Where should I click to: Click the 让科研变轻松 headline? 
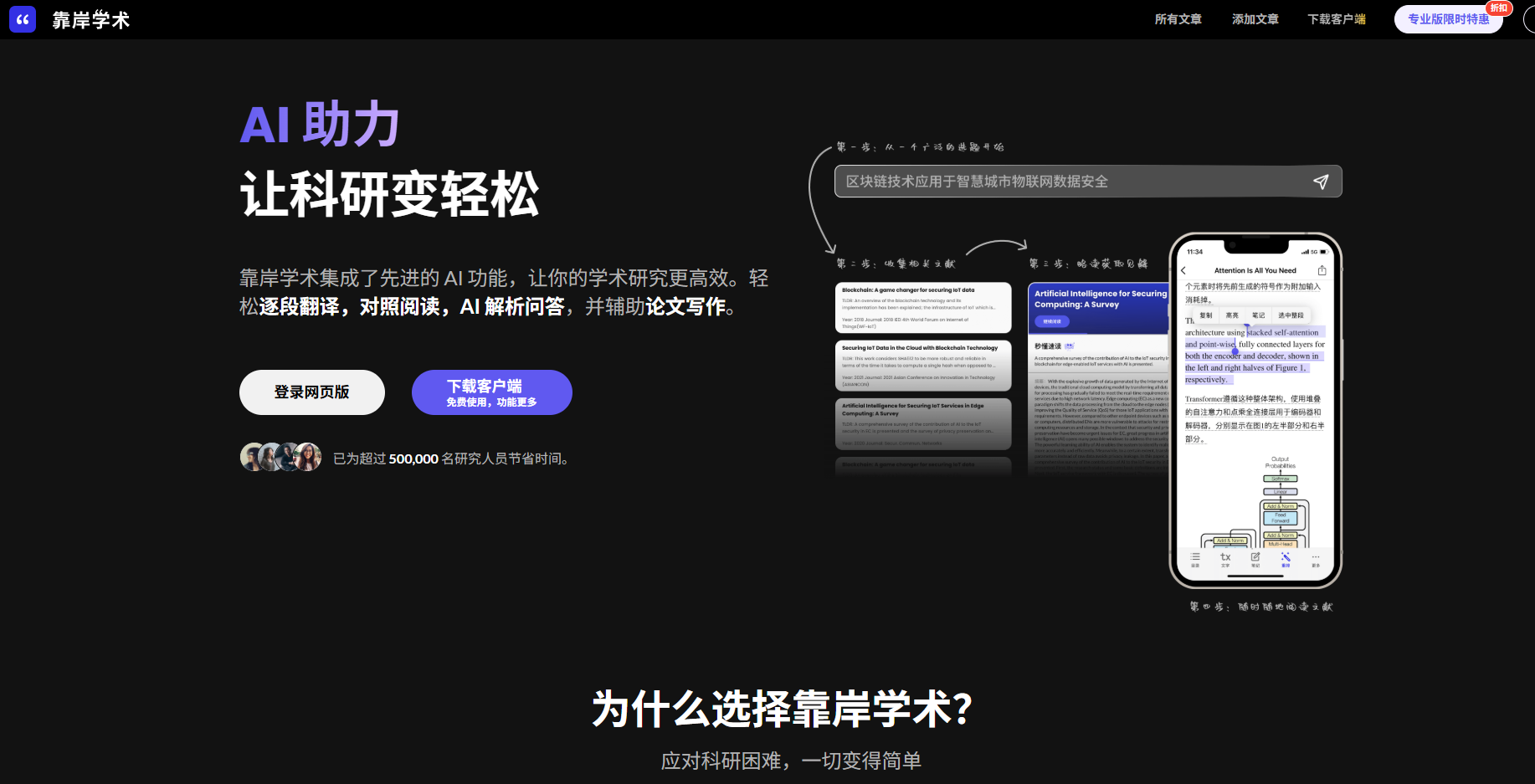pyautogui.click(x=389, y=194)
